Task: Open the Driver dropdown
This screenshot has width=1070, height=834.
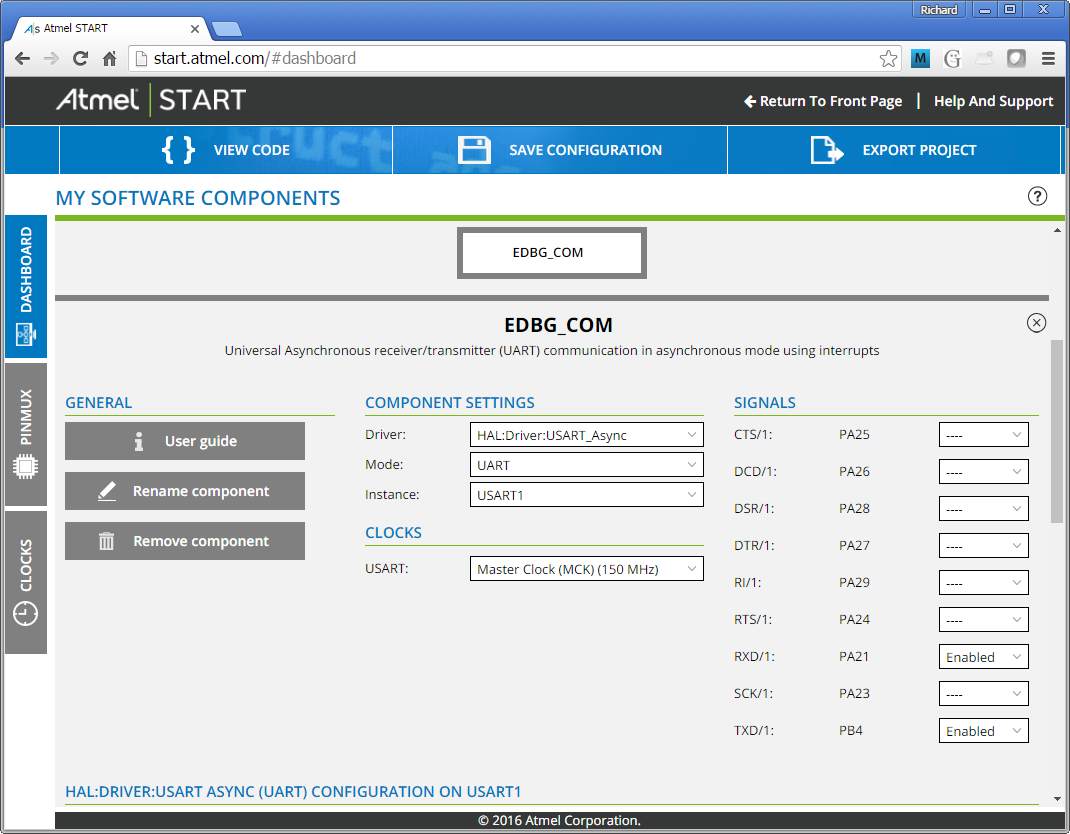Action: click(586, 435)
